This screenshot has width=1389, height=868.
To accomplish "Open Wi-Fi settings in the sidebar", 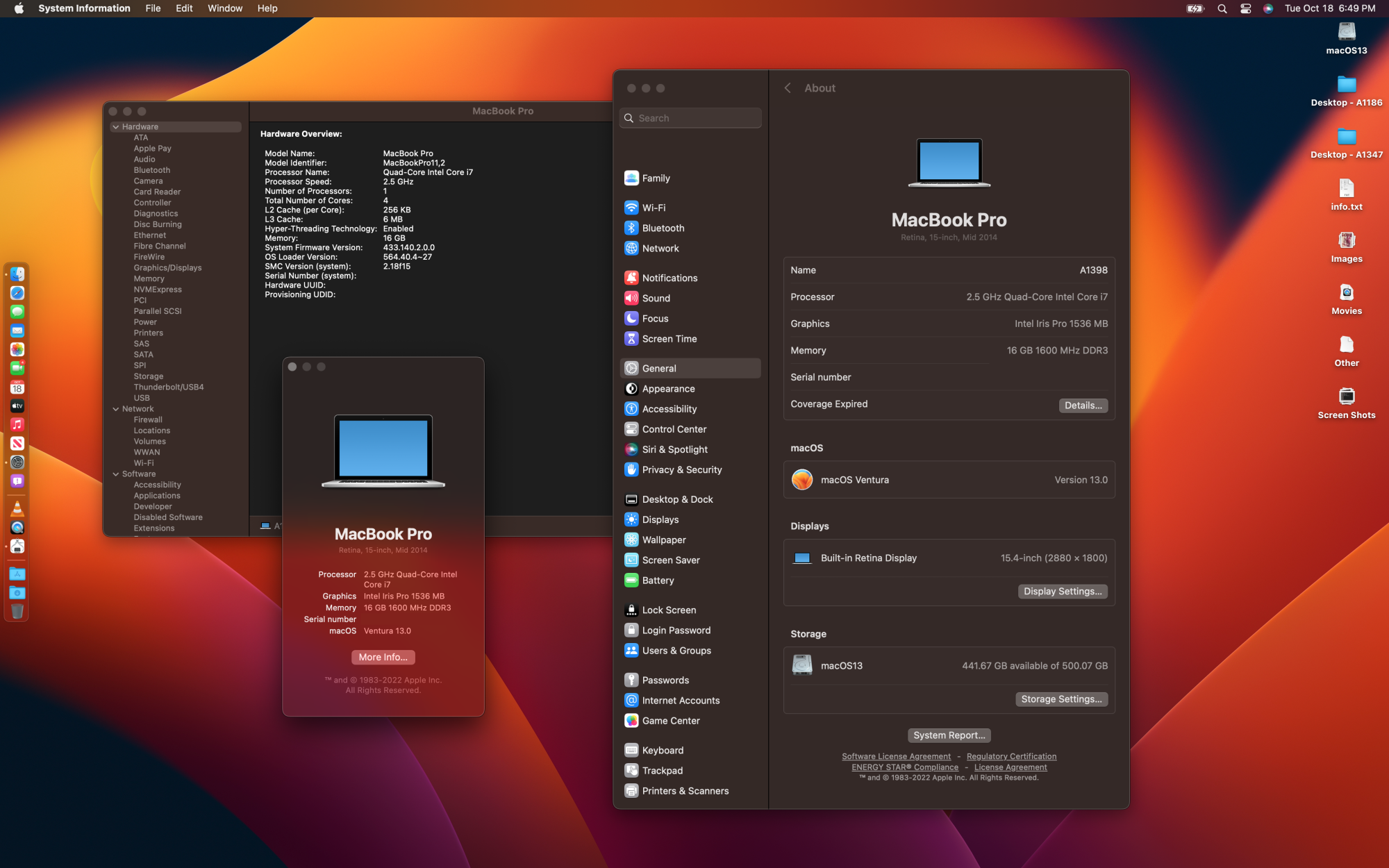I will pyautogui.click(x=654, y=208).
